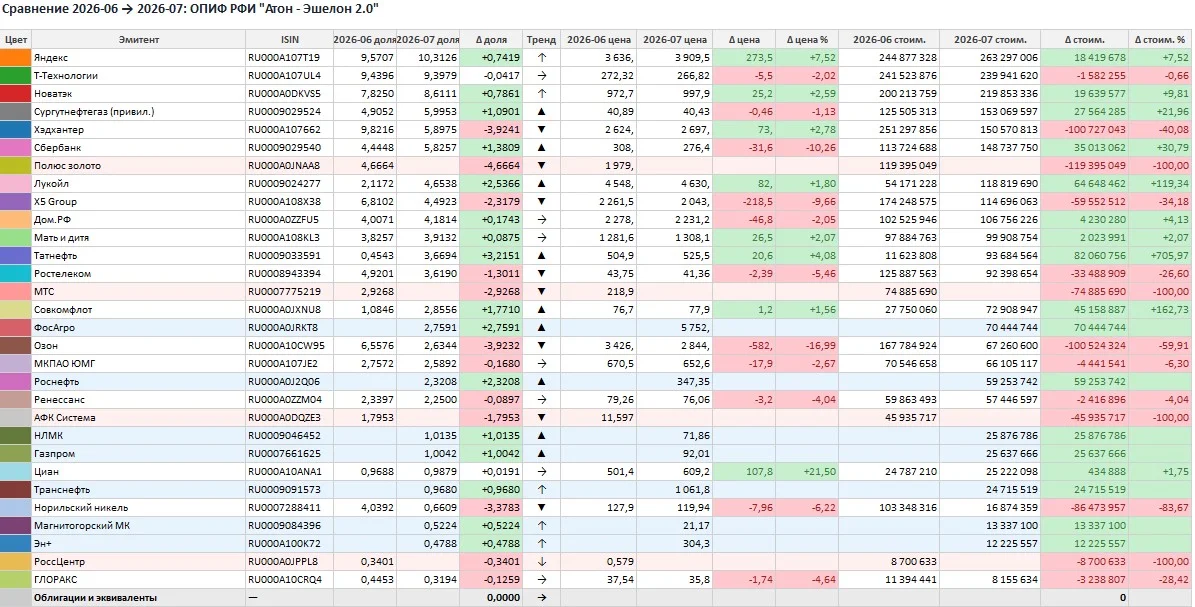
Task: Click the orange color swatch for Яндекс
Action: tap(15, 58)
